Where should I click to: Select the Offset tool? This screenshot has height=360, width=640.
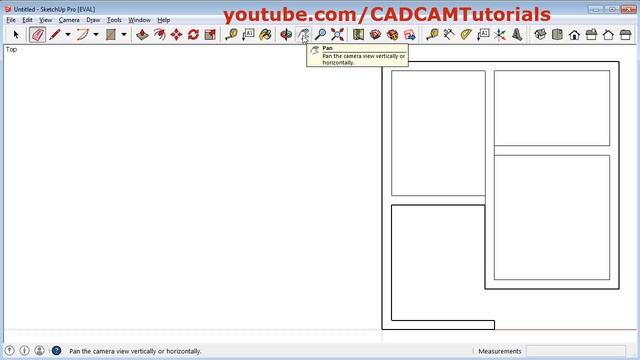click(159, 35)
